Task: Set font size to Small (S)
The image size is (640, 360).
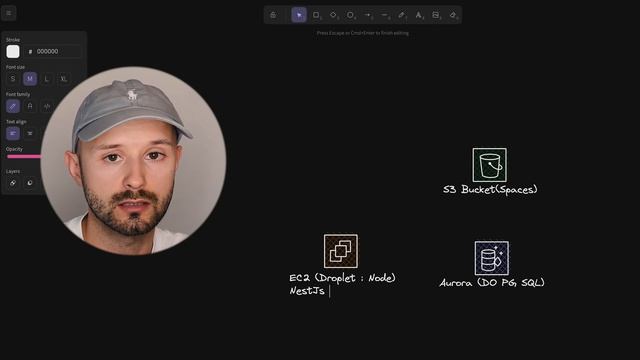Action: (13, 79)
